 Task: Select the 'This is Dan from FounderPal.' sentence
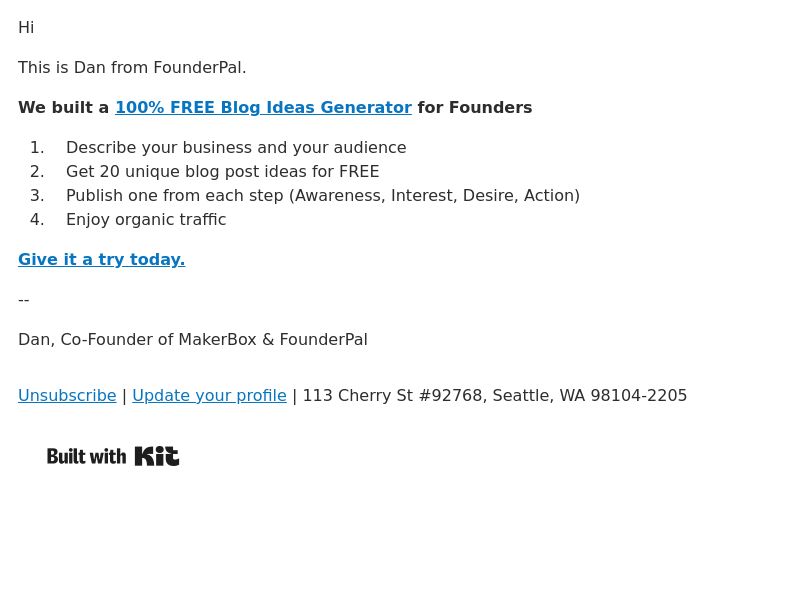pyautogui.click(x=132, y=67)
